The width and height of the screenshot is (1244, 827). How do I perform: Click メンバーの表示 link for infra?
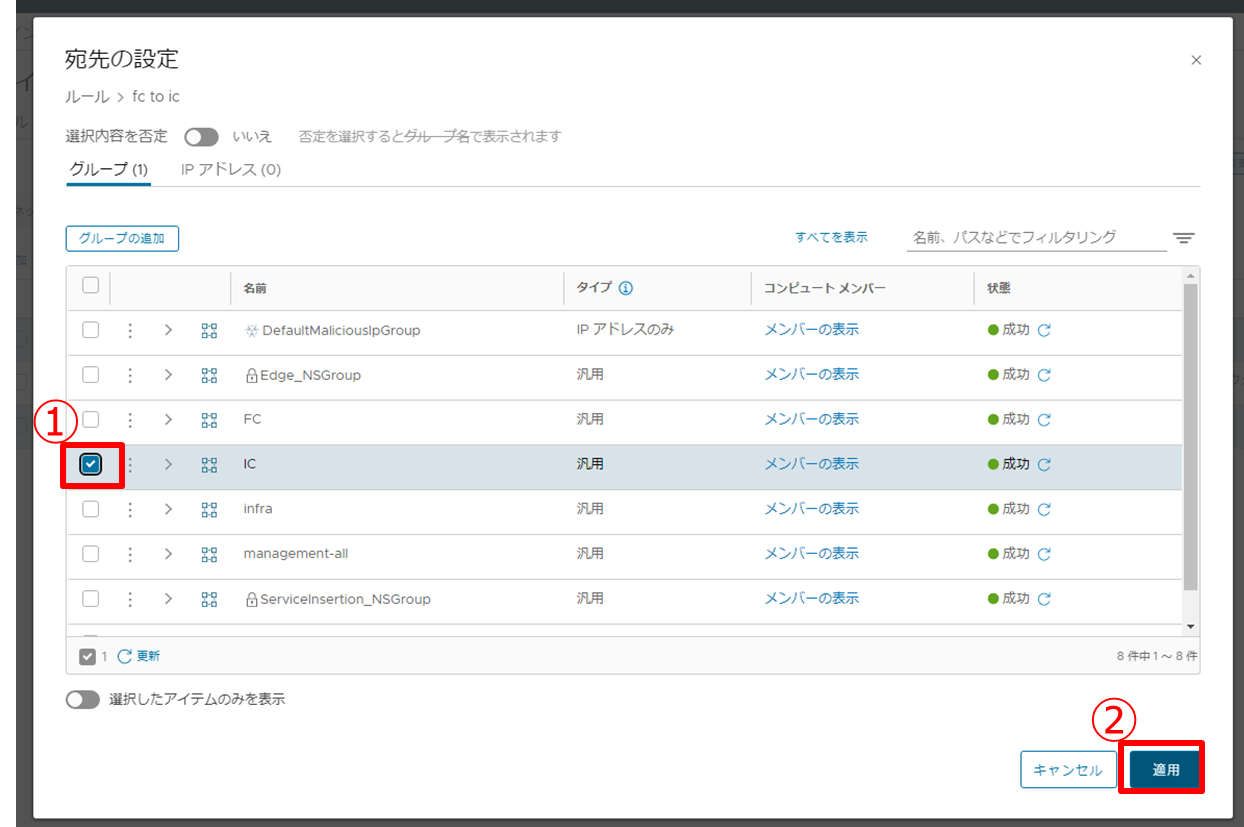pos(811,509)
